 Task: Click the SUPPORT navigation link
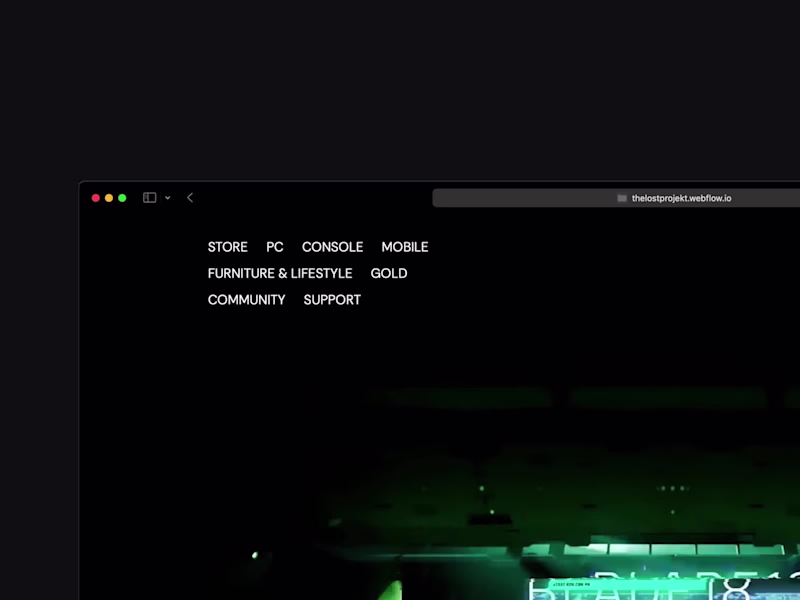coord(332,300)
